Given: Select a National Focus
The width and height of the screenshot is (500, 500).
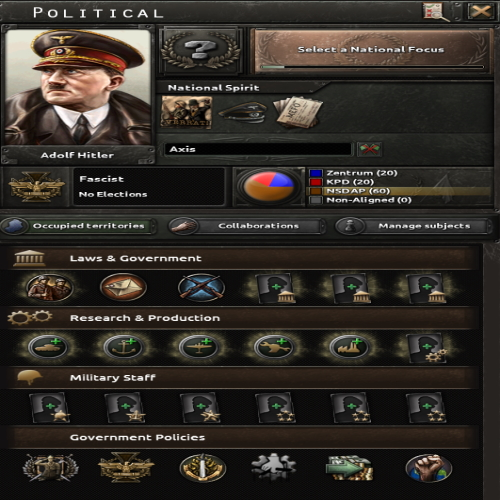Looking at the screenshot, I should [371, 51].
